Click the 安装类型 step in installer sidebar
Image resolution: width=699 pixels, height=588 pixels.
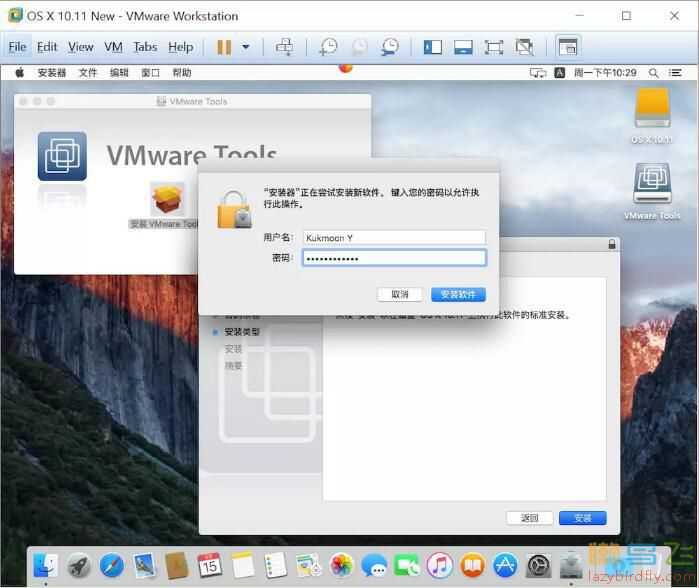coord(242,332)
